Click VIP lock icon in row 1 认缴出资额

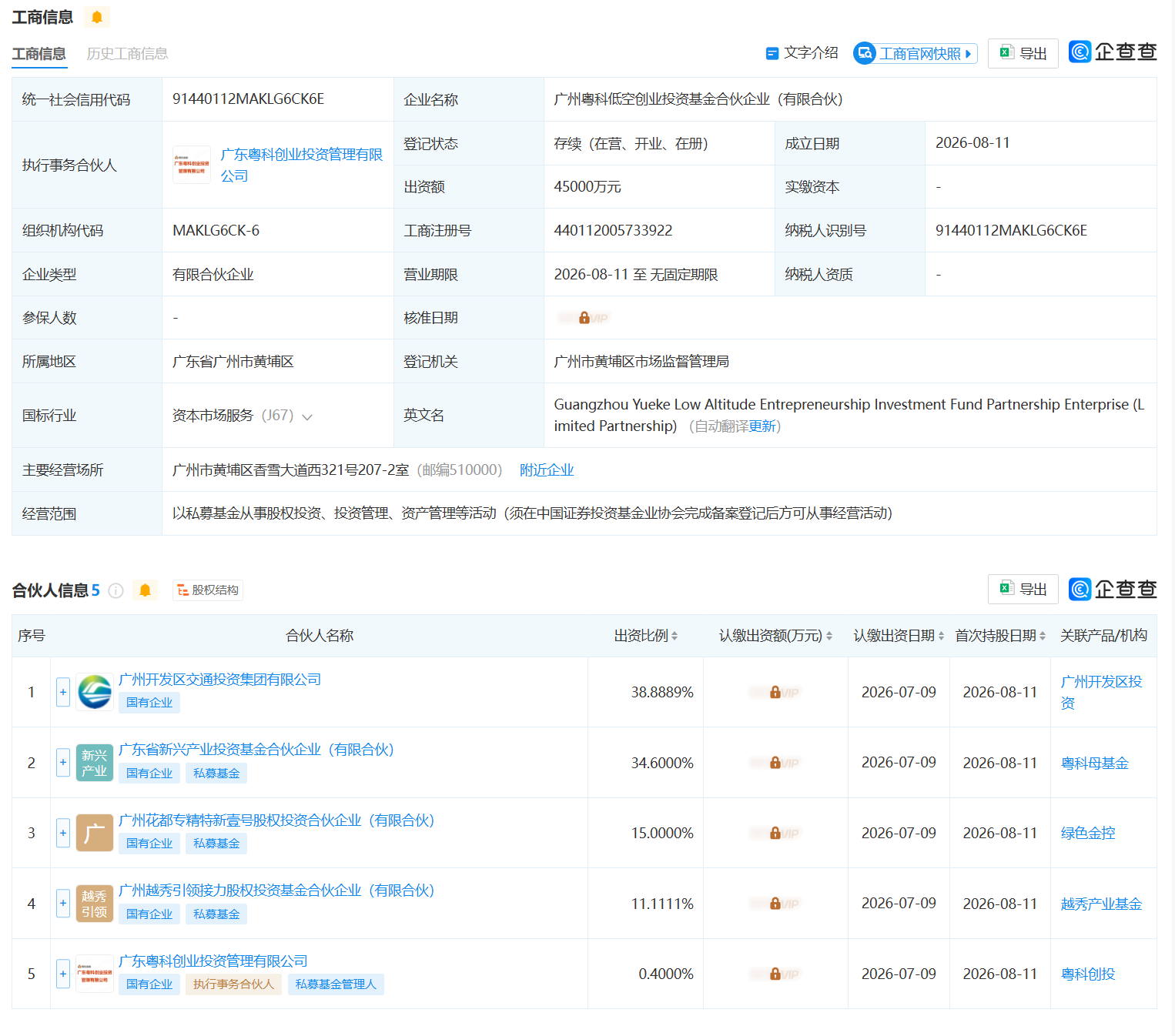click(x=775, y=692)
